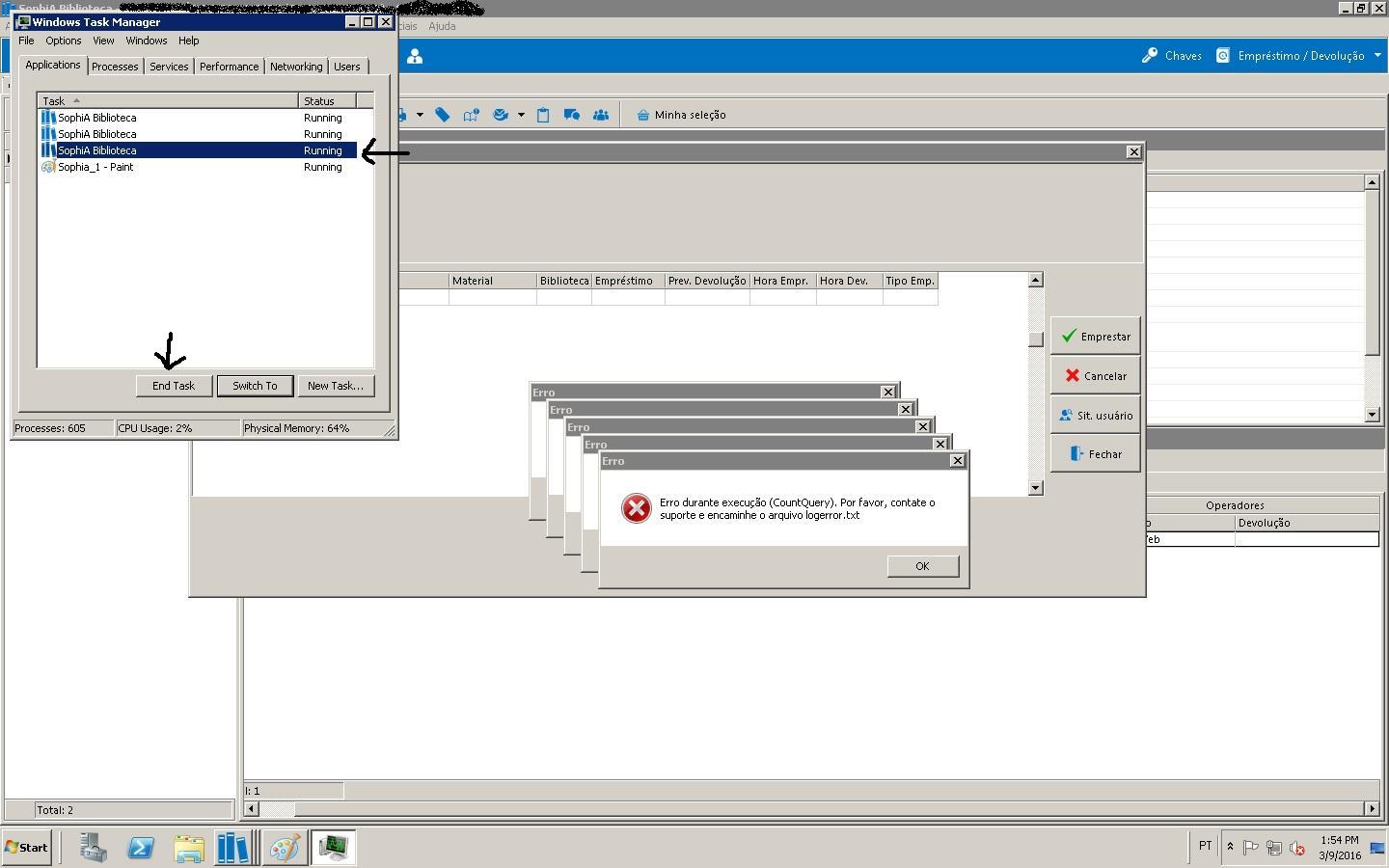Open PowerShell from the taskbar

point(141,848)
